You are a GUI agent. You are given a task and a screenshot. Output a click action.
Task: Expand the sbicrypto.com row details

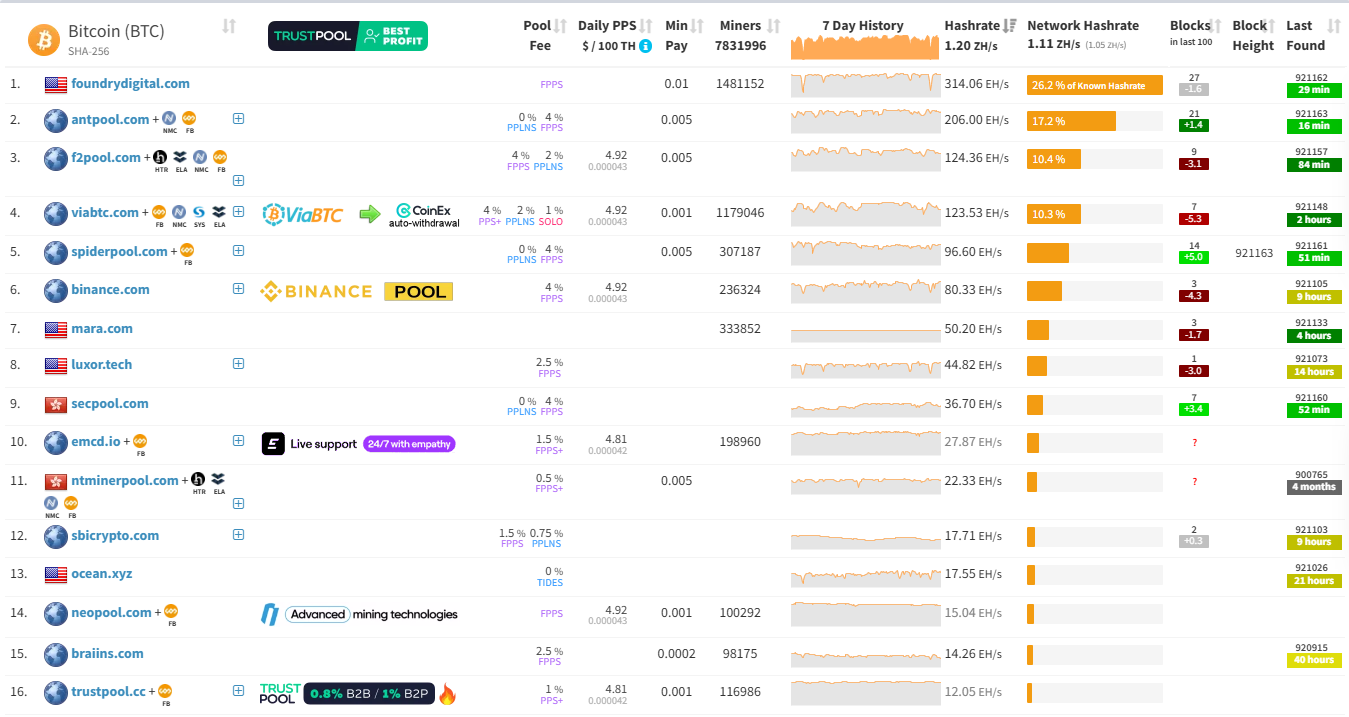[238, 534]
